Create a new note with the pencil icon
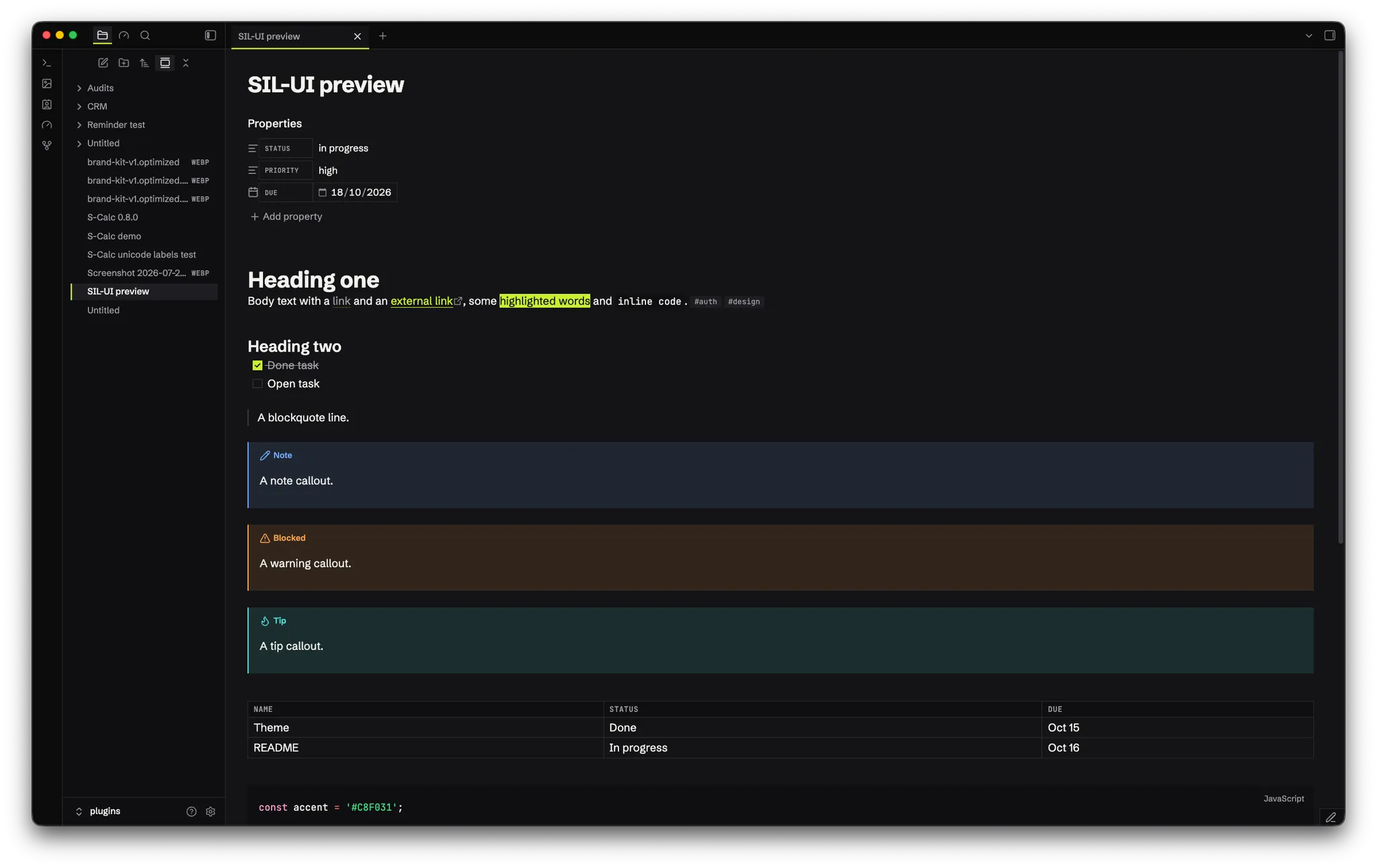Image resolution: width=1377 pixels, height=868 pixels. [103, 63]
